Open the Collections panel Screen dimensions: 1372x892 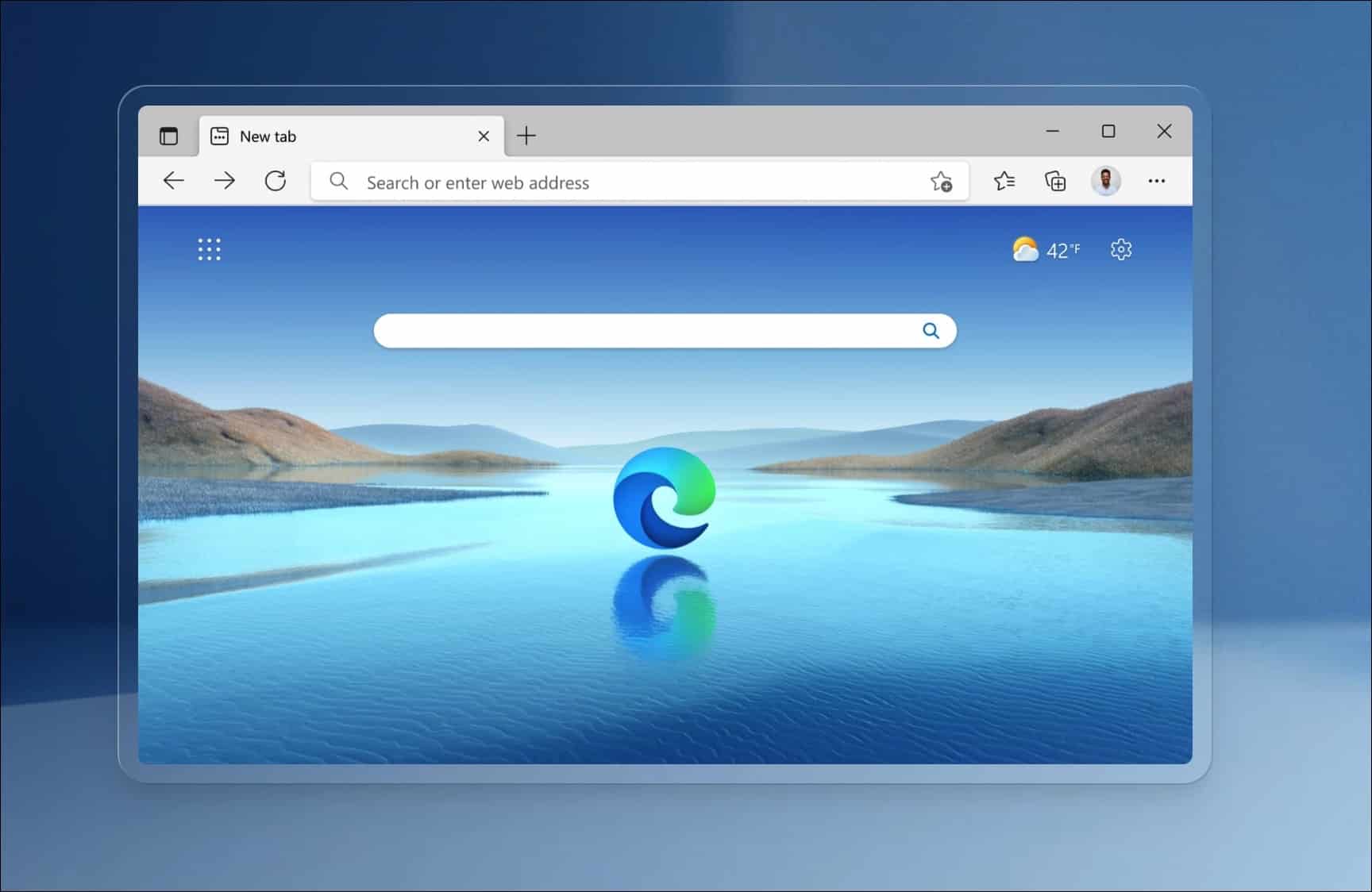tap(1055, 182)
